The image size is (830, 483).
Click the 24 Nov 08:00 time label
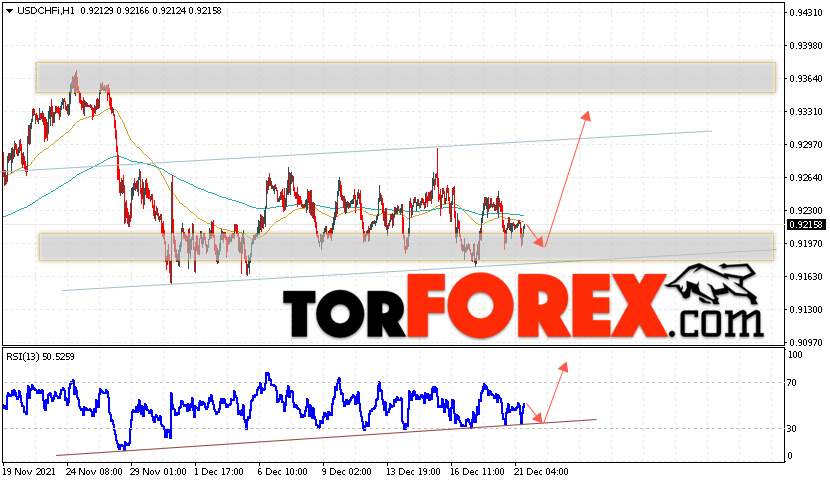pyautogui.click(x=94, y=471)
